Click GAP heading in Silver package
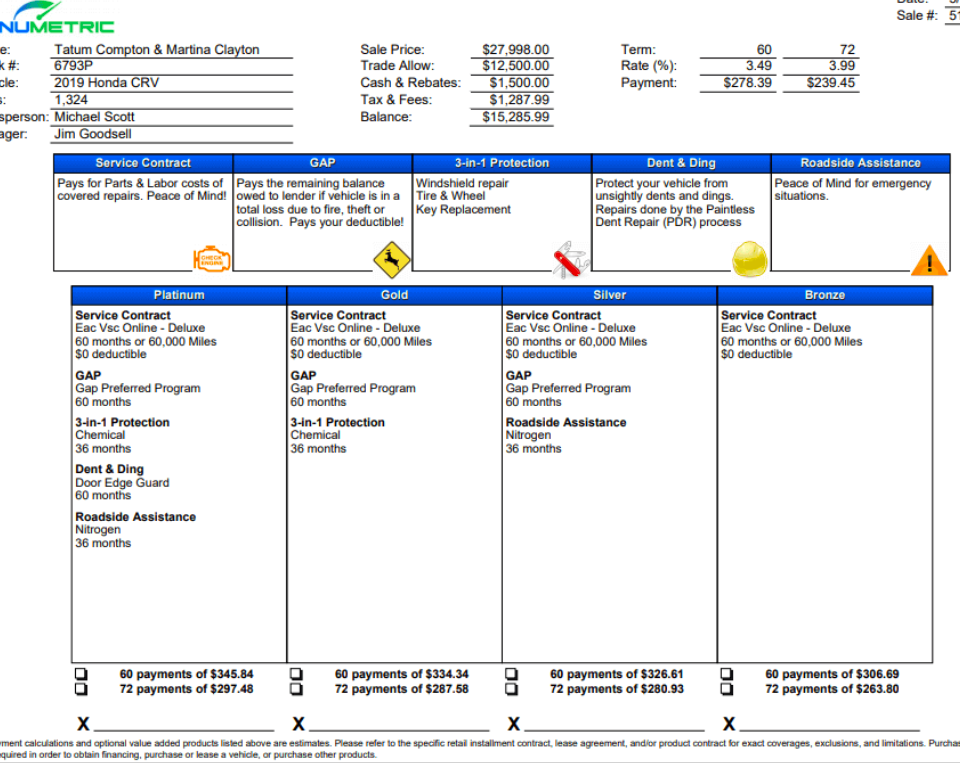 click(518, 375)
